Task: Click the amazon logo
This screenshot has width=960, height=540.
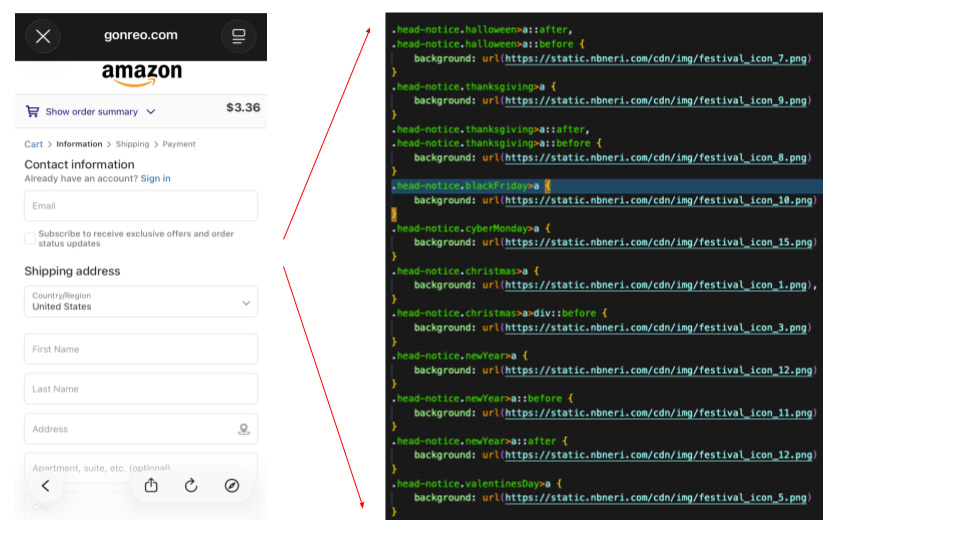Action: 141,75
